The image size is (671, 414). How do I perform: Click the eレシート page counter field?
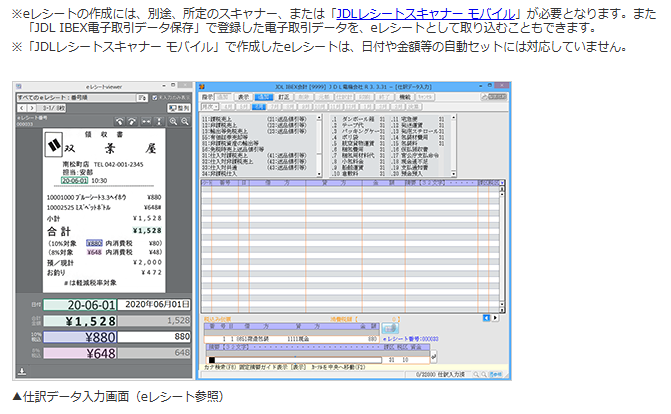coord(51,108)
